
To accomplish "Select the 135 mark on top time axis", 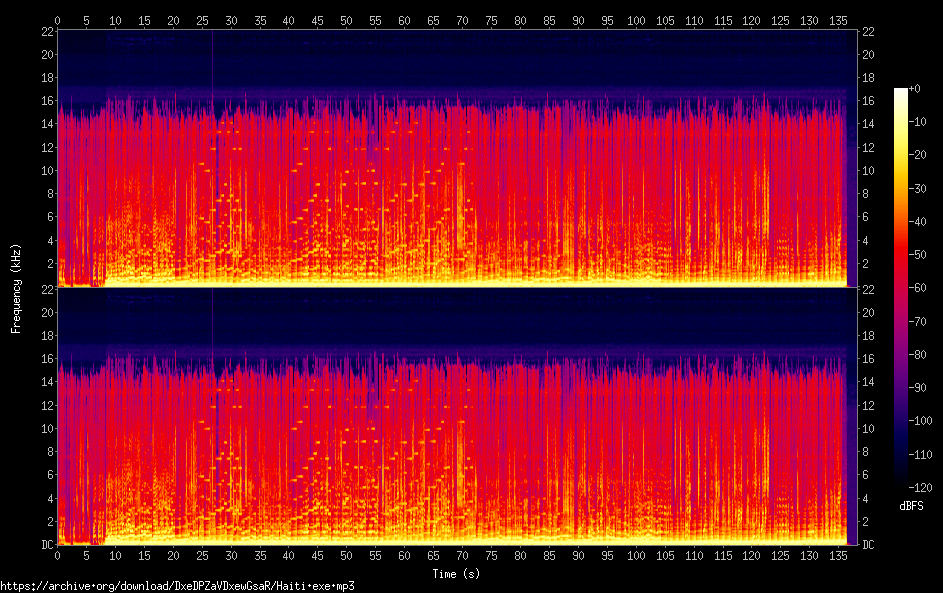I will (x=839, y=19).
